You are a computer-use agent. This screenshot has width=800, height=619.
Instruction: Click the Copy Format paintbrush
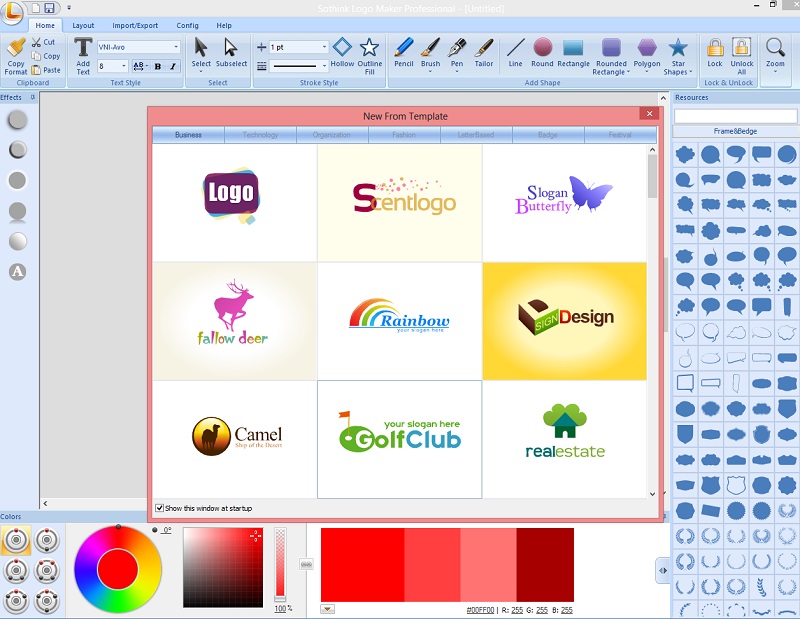(16, 55)
